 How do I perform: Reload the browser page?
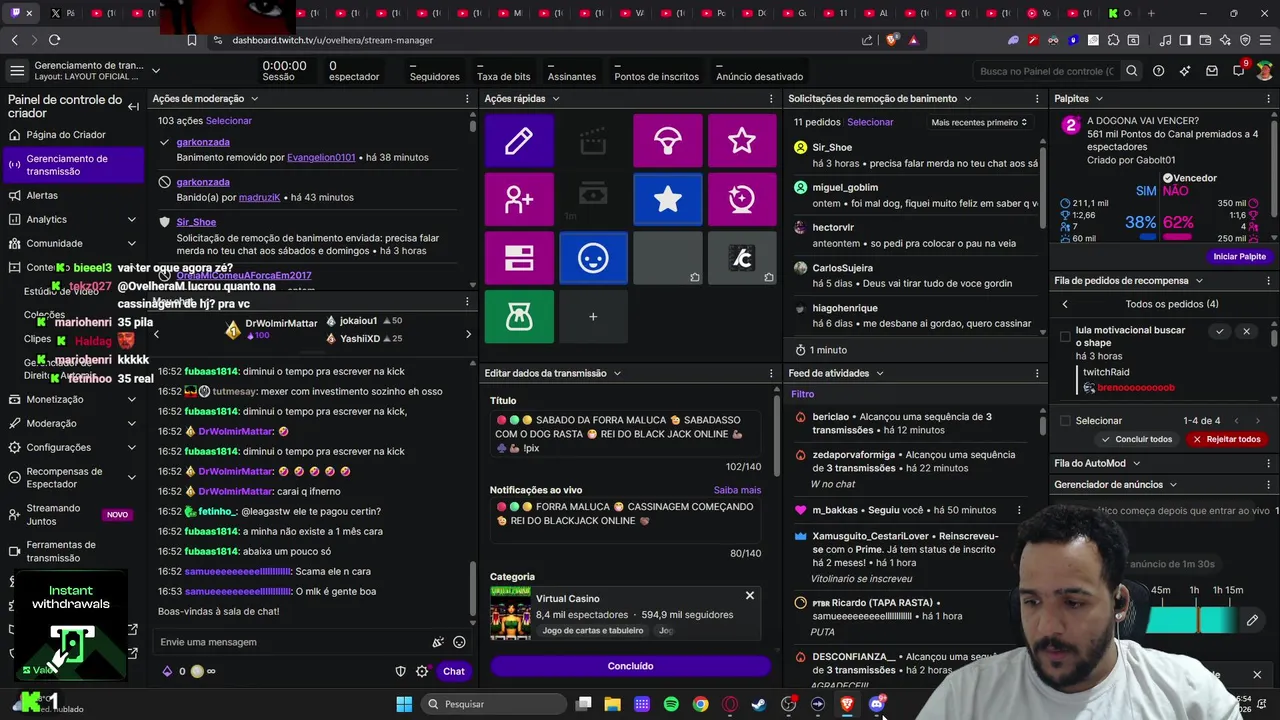click(54, 40)
